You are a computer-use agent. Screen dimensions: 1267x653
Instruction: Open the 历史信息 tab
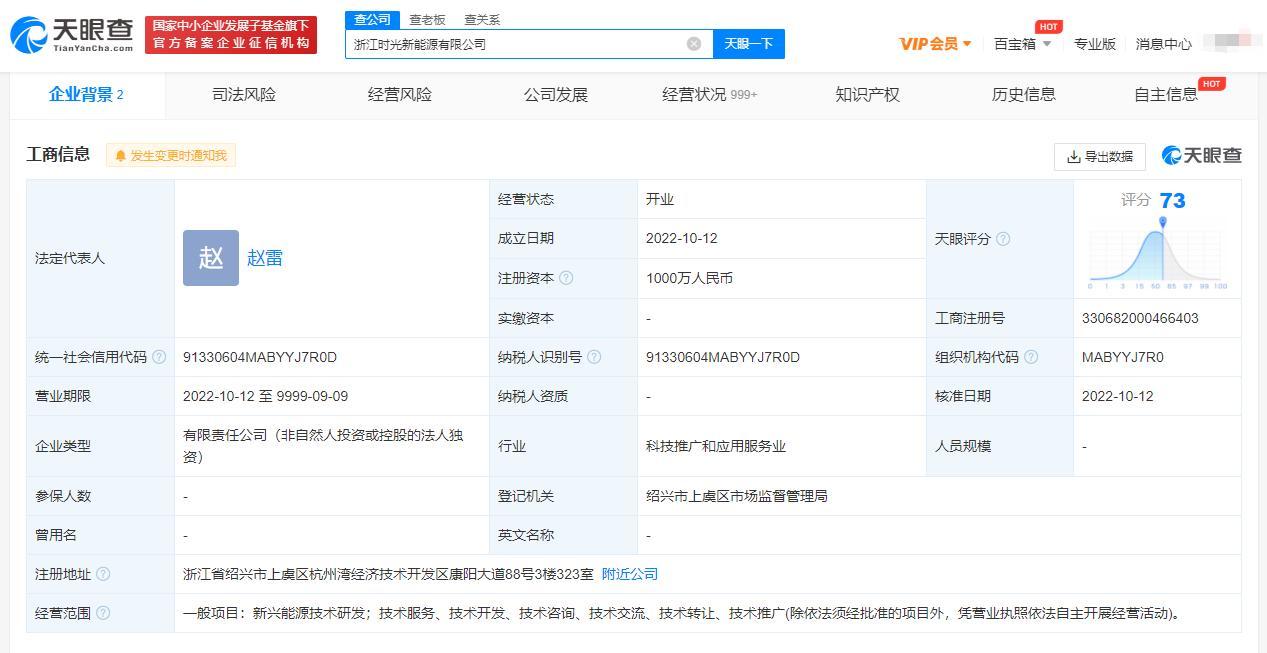pos(1024,95)
